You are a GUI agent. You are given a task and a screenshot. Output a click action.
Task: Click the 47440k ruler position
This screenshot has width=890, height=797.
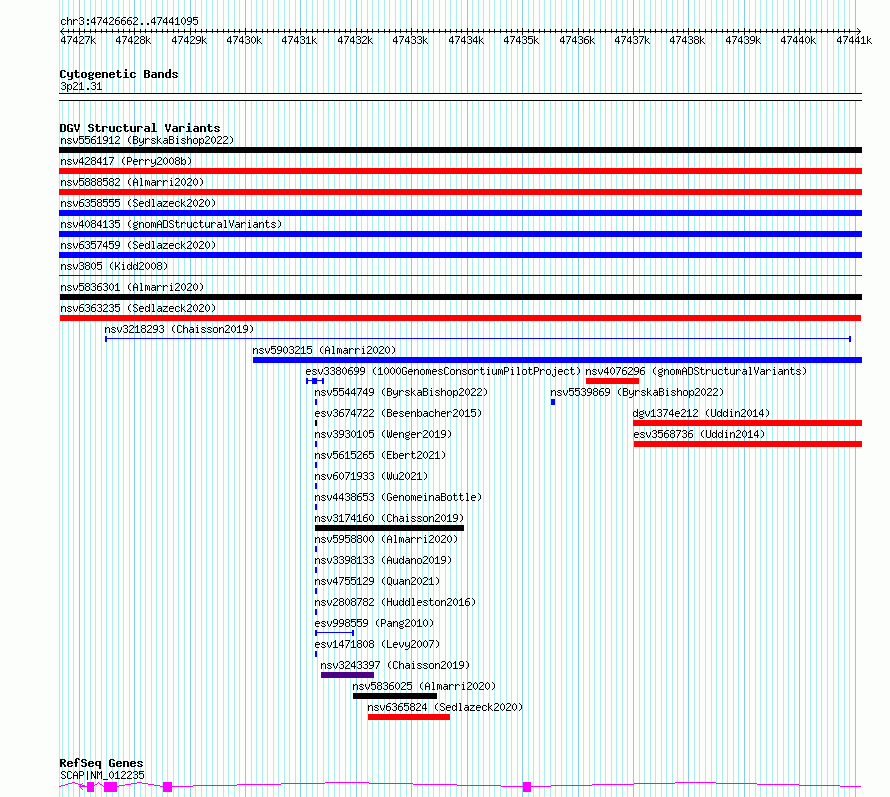tap(798, 40)
